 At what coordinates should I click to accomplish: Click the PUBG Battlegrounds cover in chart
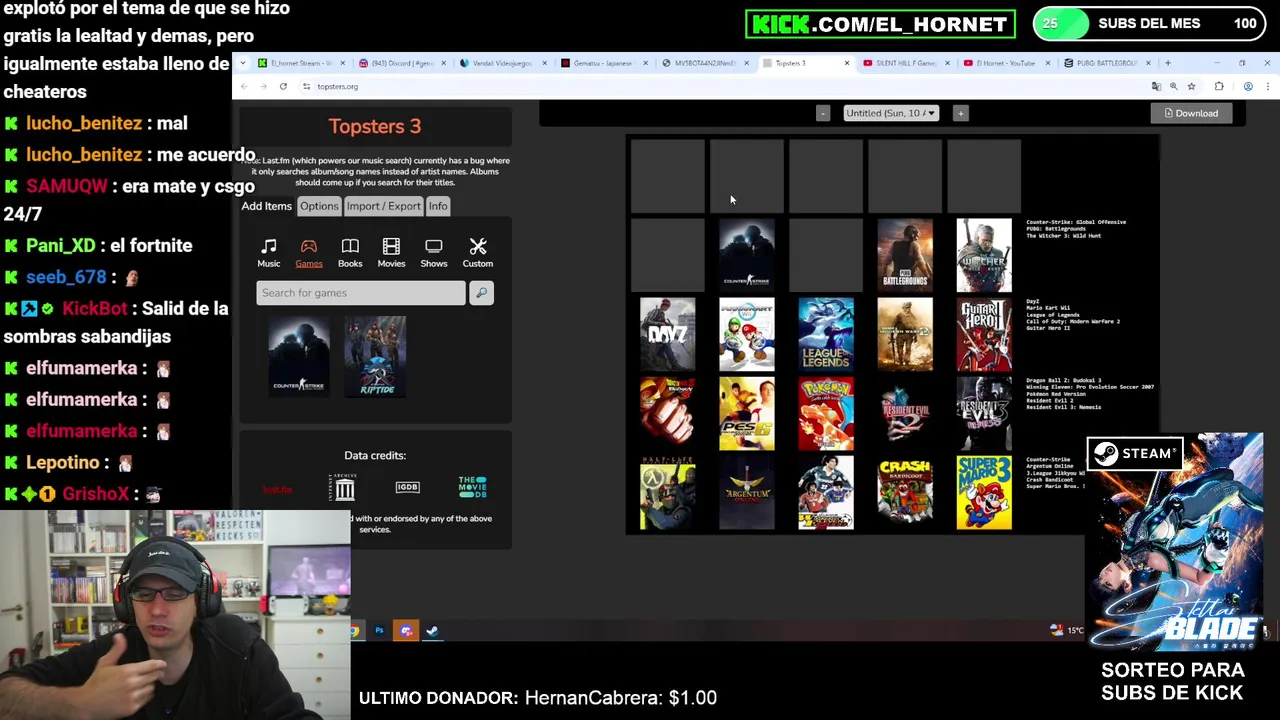coord(905,255)
